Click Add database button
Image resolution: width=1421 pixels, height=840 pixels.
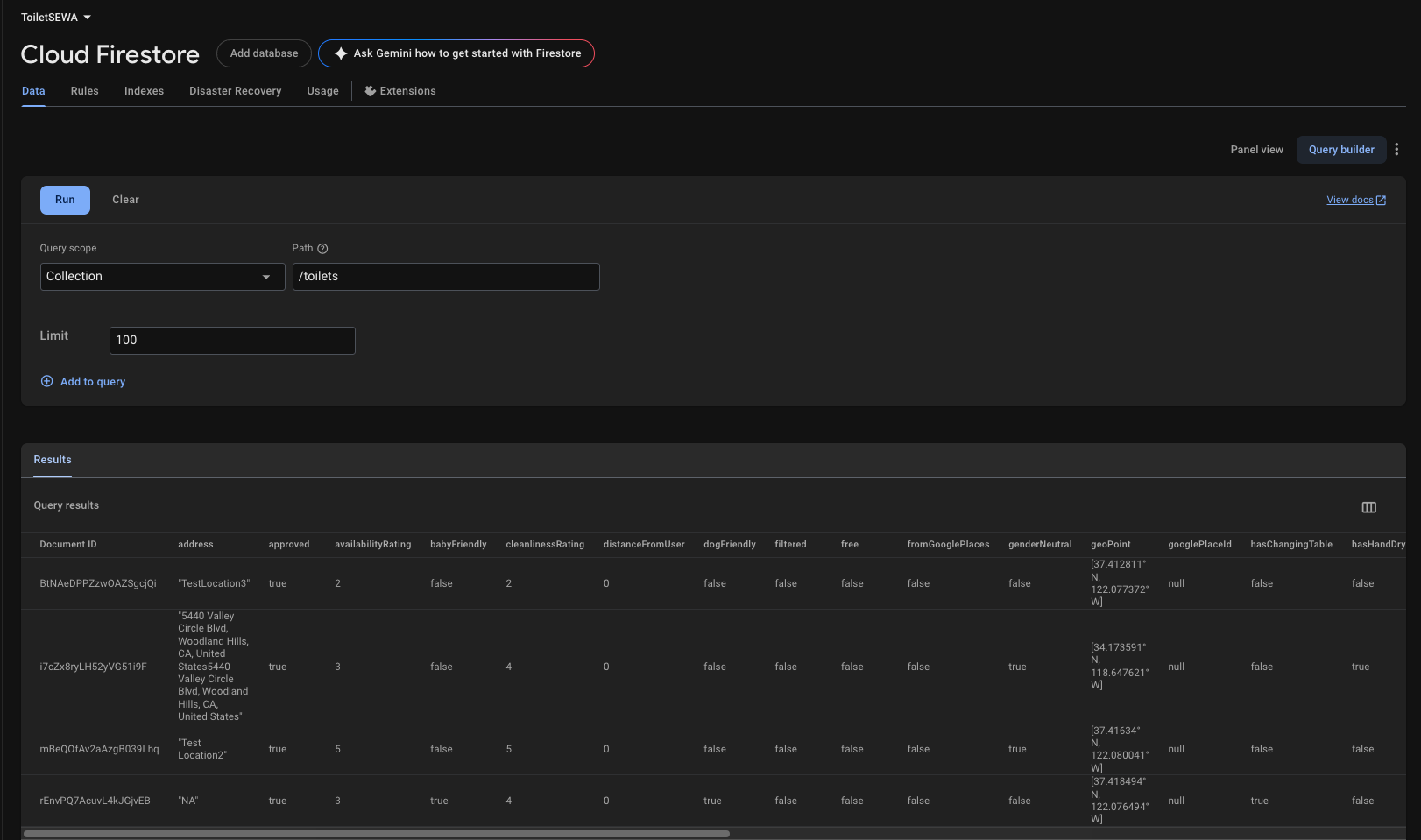point(264,53)
